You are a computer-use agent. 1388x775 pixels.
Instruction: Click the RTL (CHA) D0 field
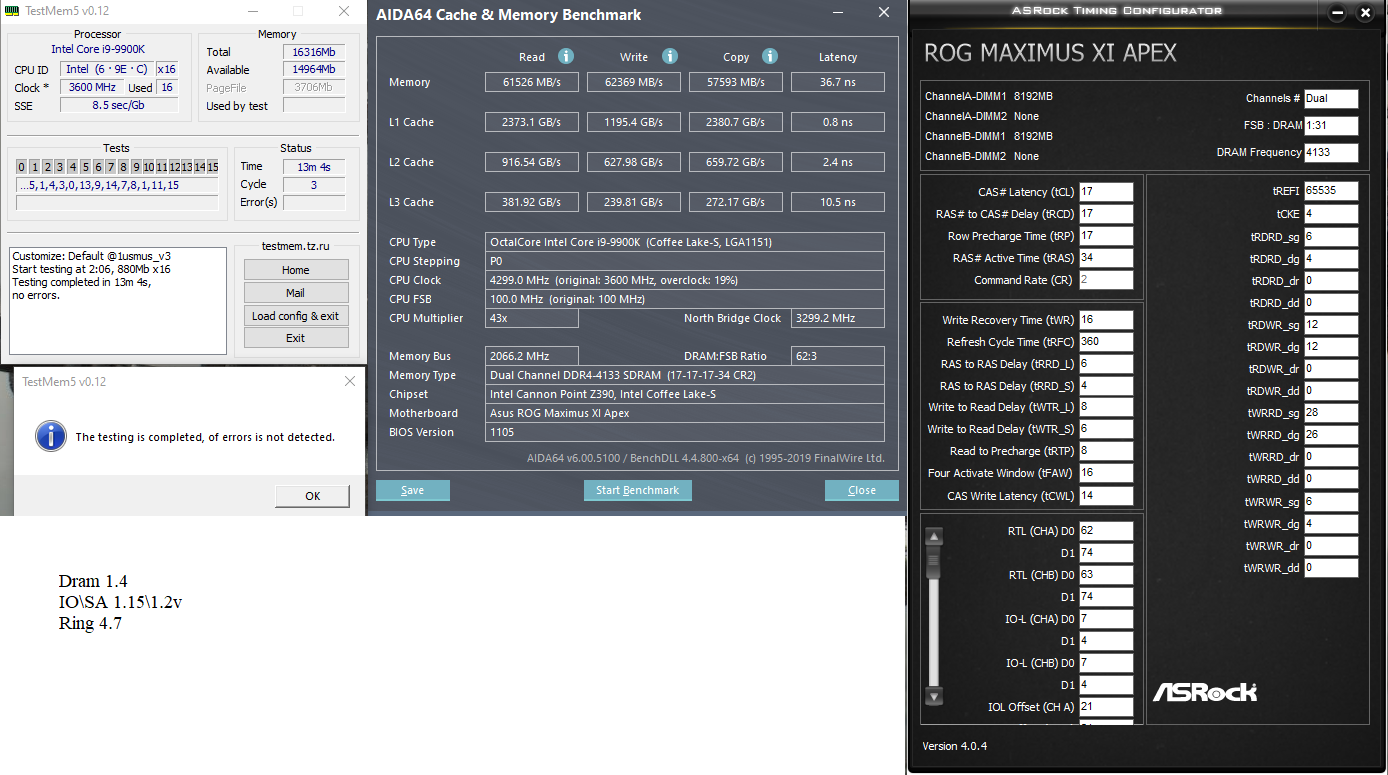click(1106, 531)
